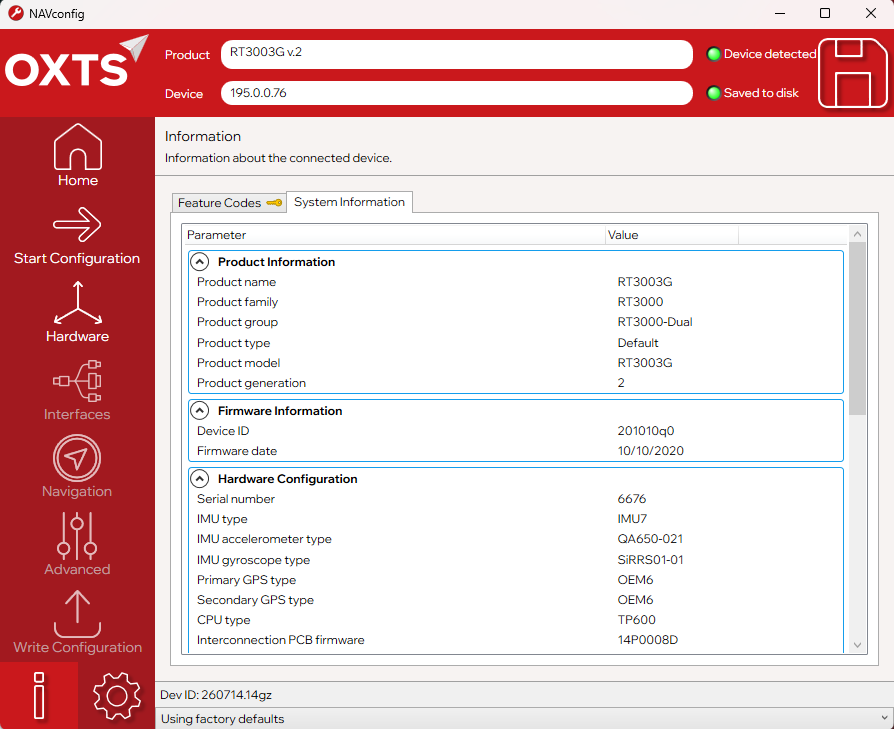This screenshot has height=729, width=894.
Task: Select the Secondary GPS type row
Action: pyautogui.click(x=515, y=600)
